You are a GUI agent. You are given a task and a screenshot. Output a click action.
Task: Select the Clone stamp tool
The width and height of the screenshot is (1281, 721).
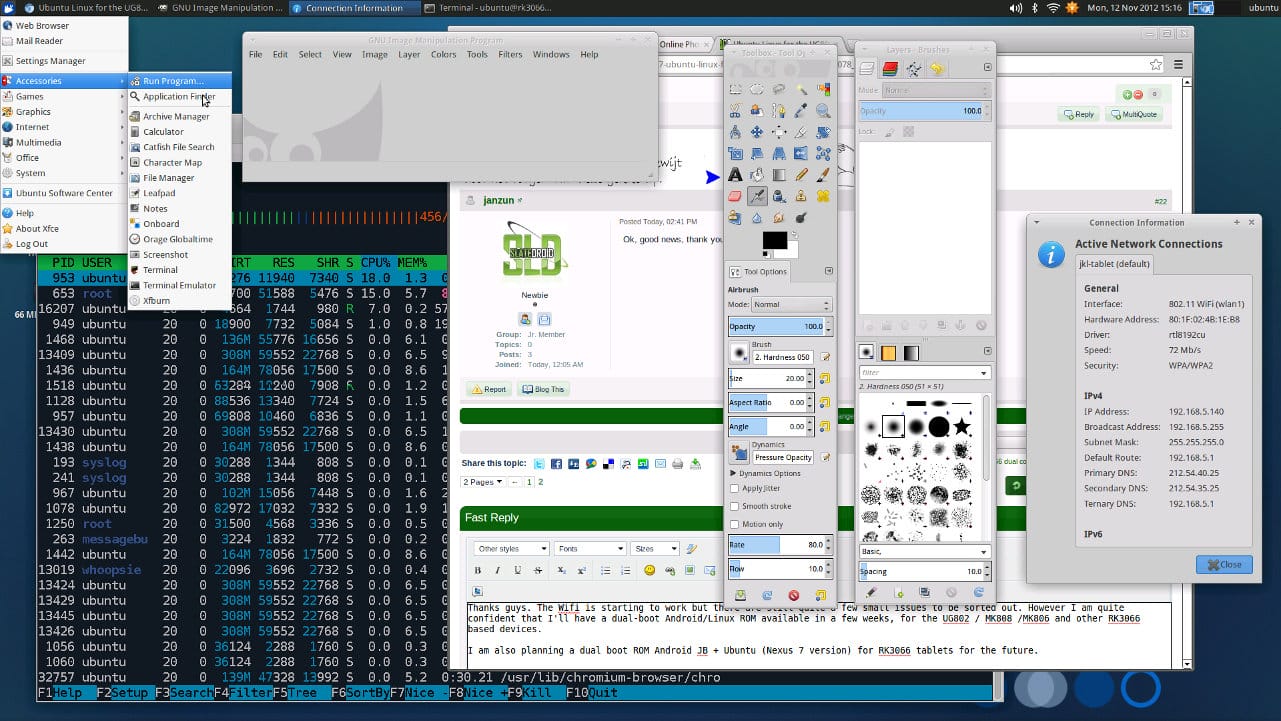[801, 196]
